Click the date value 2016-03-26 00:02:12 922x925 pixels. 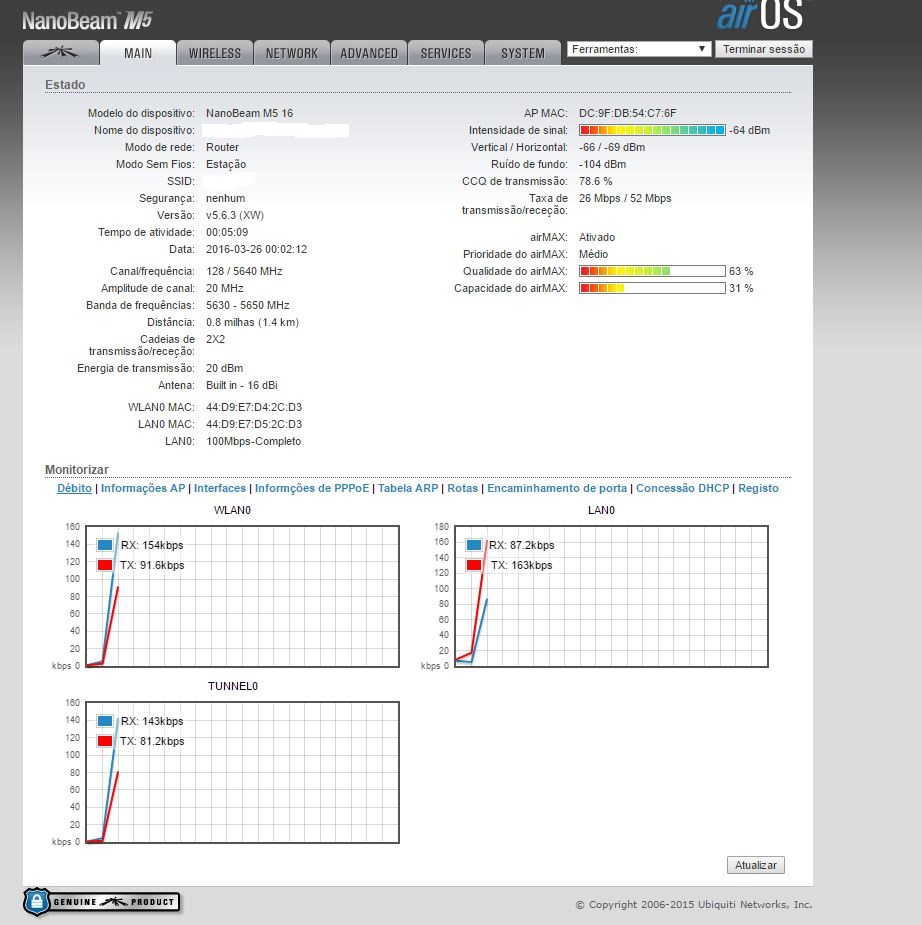[257, 249]
